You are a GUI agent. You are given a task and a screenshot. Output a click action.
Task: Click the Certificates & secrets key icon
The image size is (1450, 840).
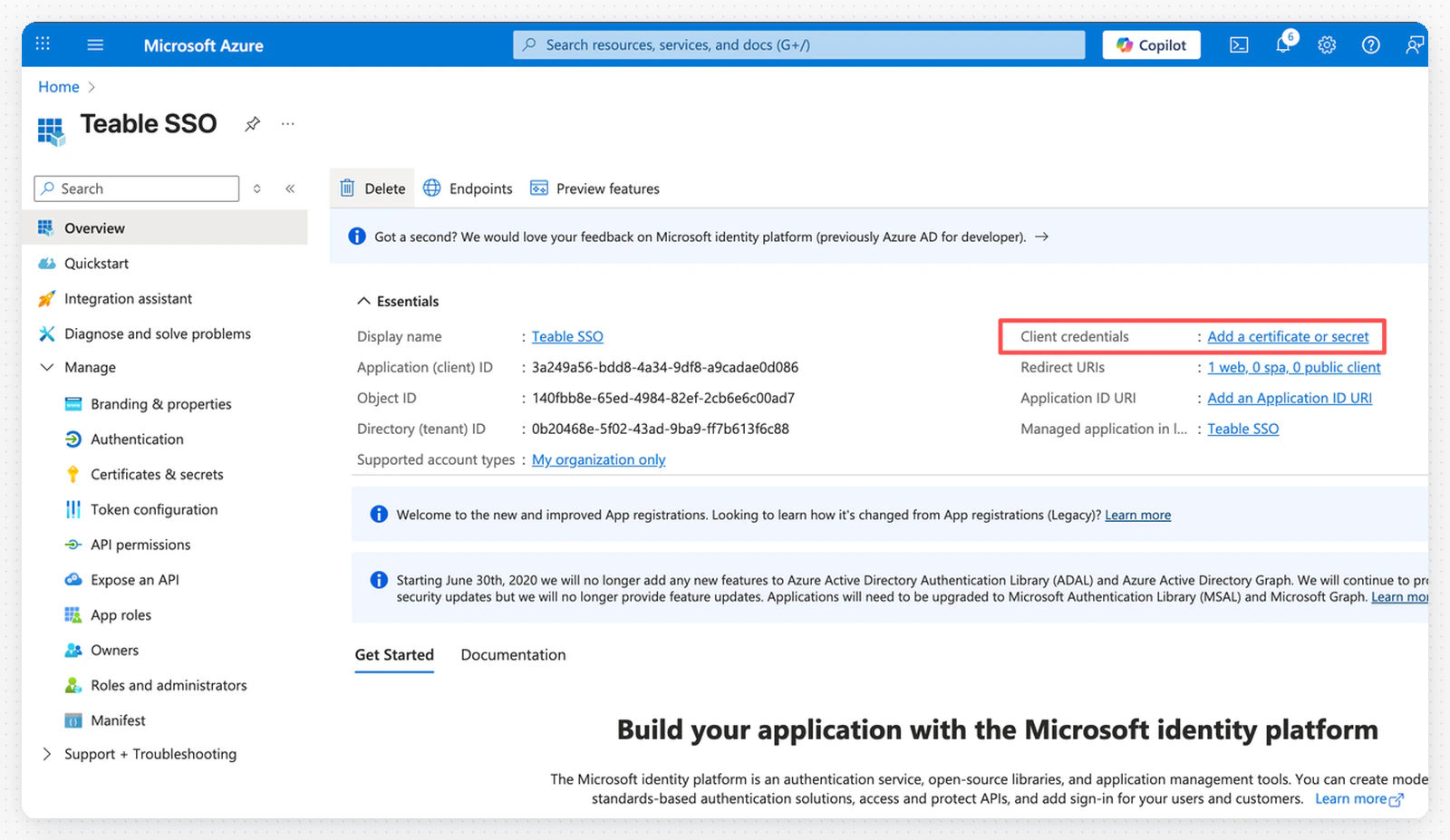tap(73, 474)
